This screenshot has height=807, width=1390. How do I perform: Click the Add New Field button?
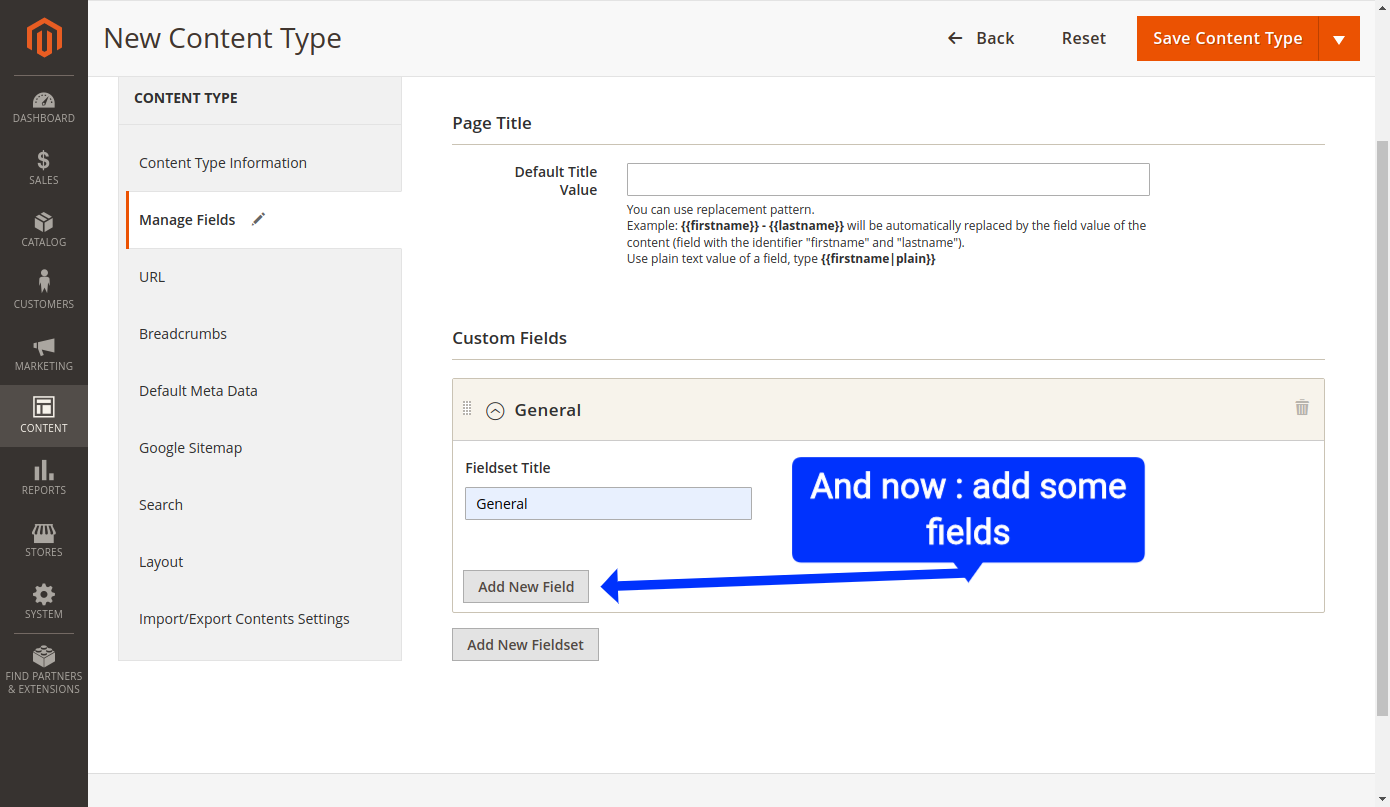tap(526, 586)
